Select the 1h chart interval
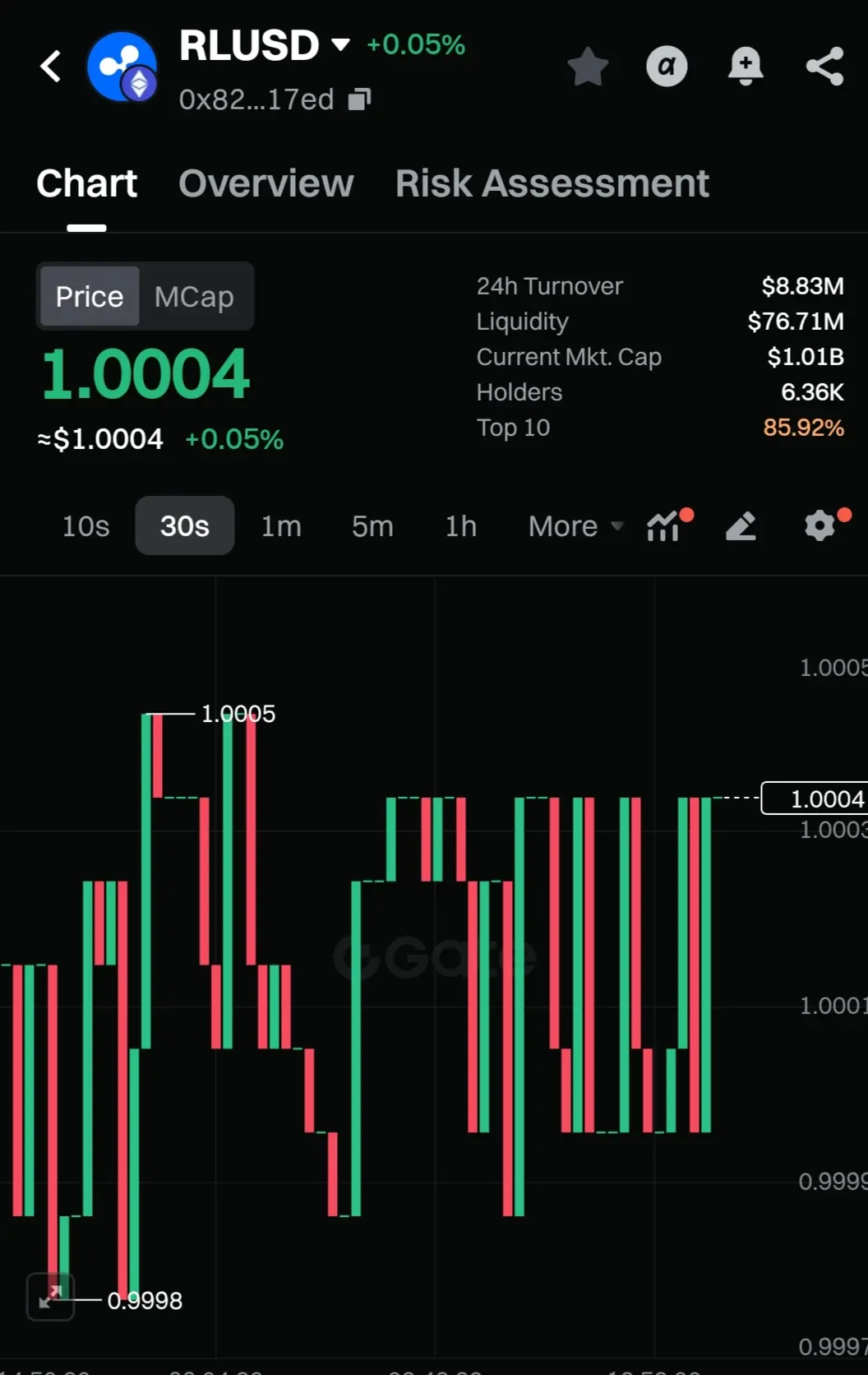 click(x=461, y=526)
